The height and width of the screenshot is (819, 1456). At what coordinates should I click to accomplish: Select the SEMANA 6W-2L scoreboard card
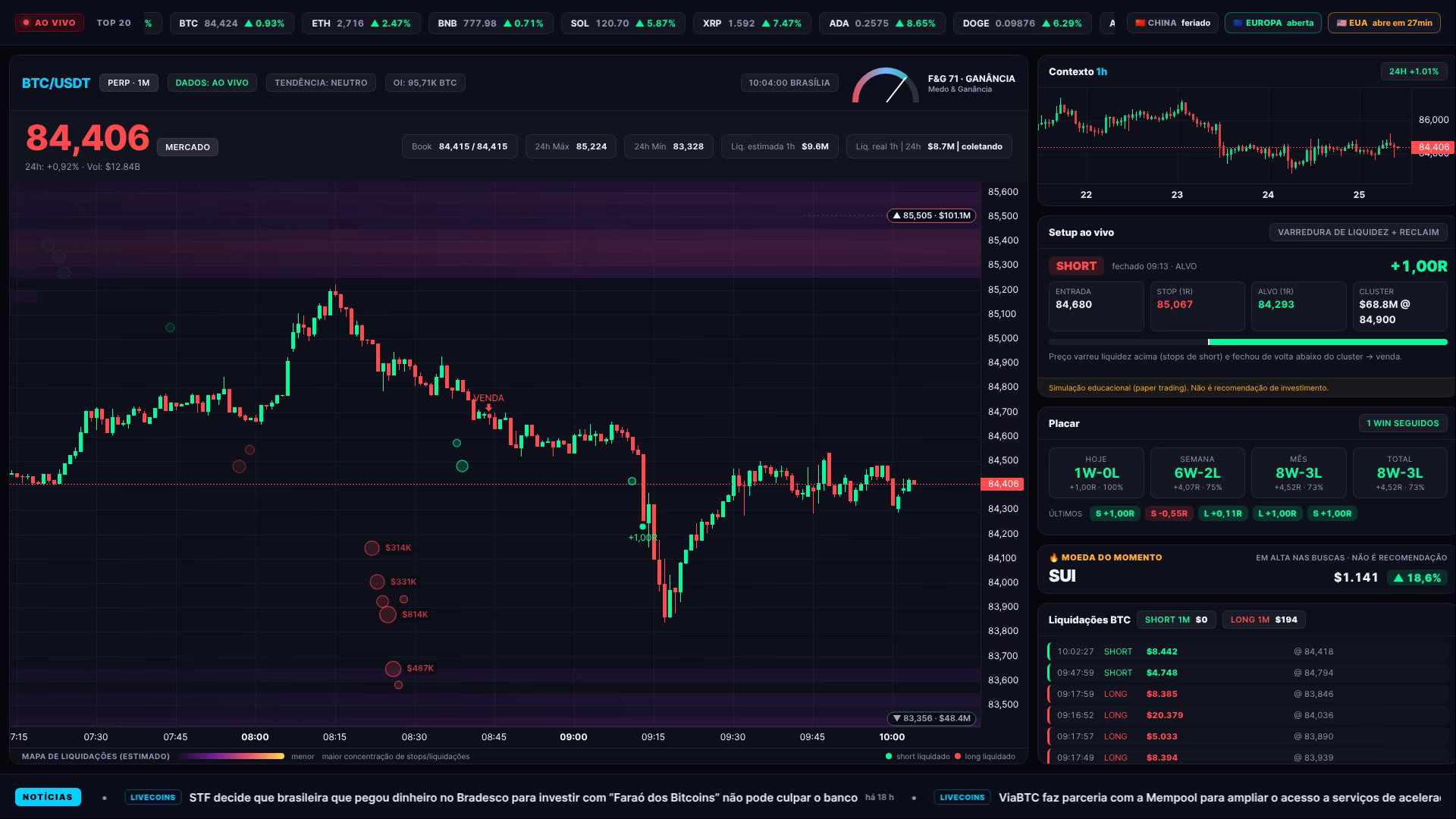(x=1197, y=472)
